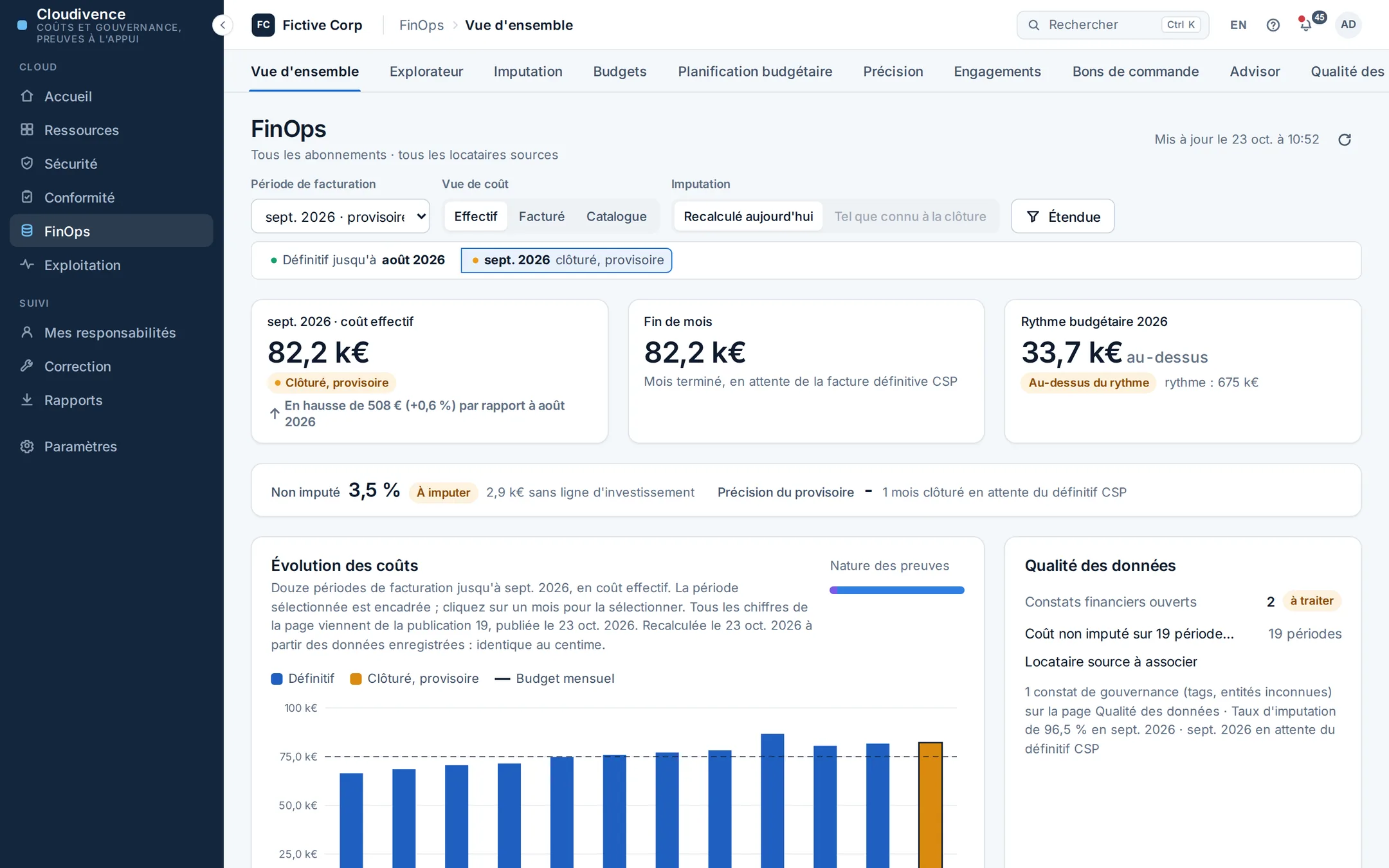The height and width of the screenshot is (868, 1389).
Task: Refresh data with the reload icon
Action: tap(1345, 140)
